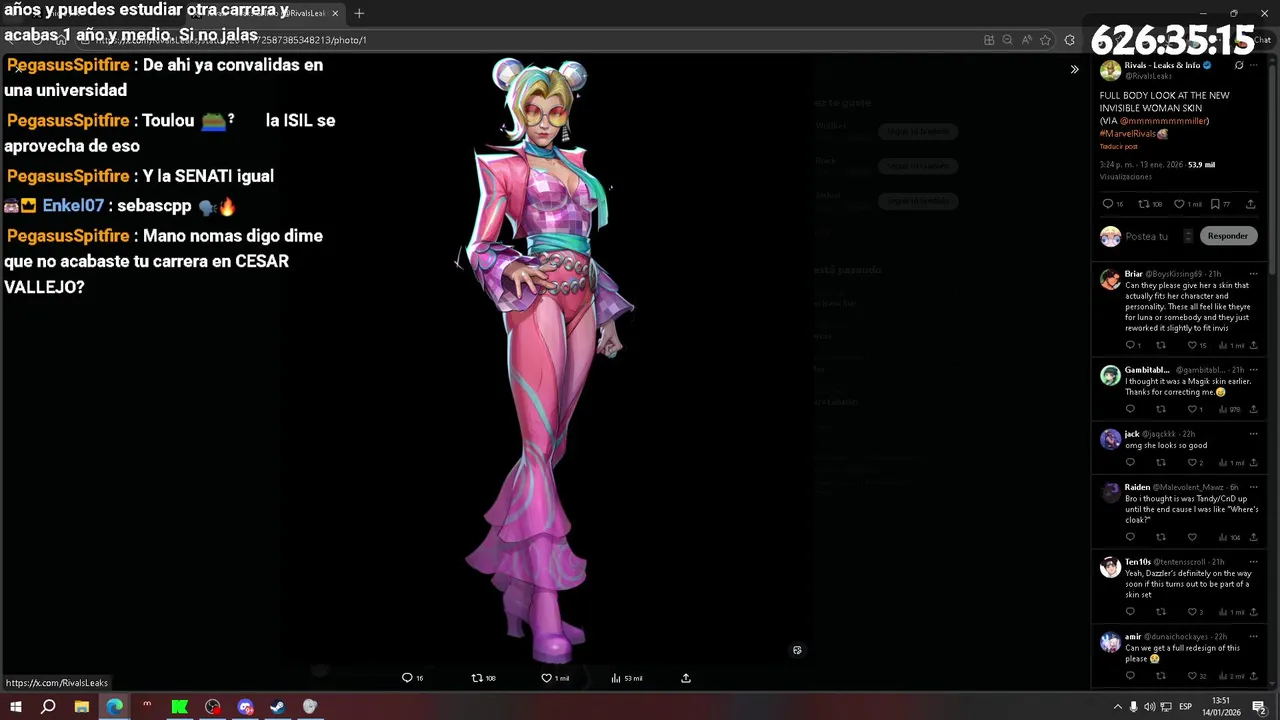
Task: Open more options on Ten10s's reply
Action: pos(1253,562)
